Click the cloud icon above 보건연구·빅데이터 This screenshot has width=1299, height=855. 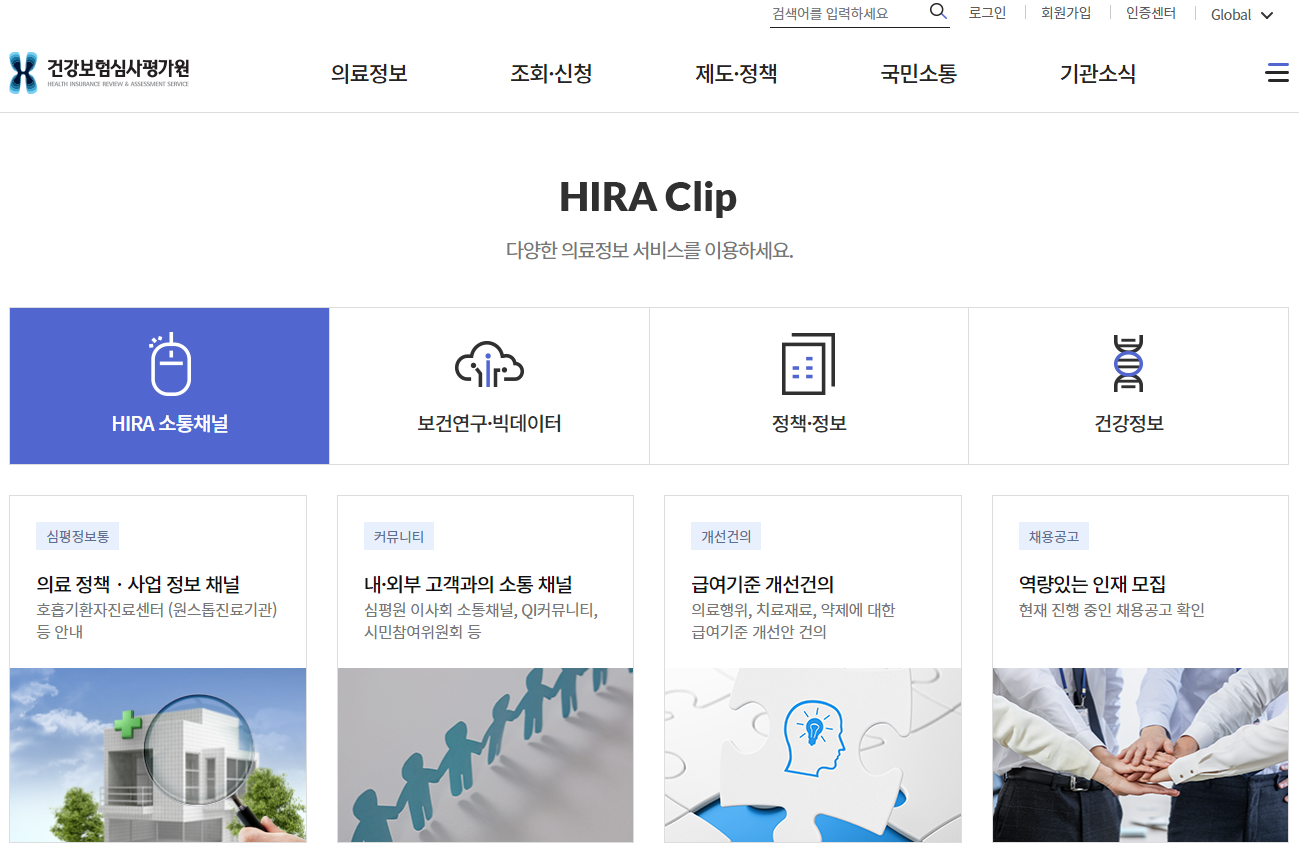[x=489, y=364]
